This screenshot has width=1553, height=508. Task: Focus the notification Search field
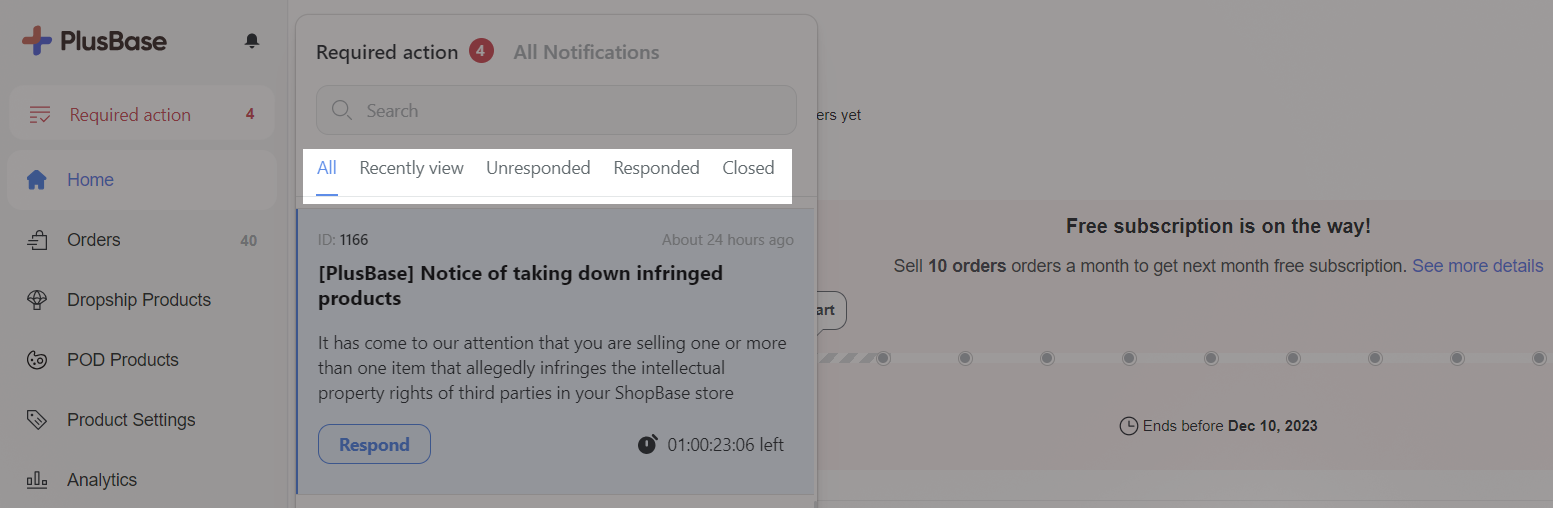coord(556,110)
